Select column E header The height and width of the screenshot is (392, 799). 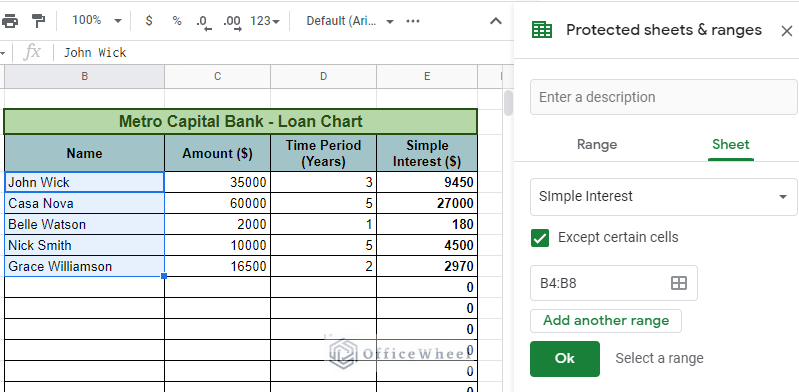[x=427, y=76]
